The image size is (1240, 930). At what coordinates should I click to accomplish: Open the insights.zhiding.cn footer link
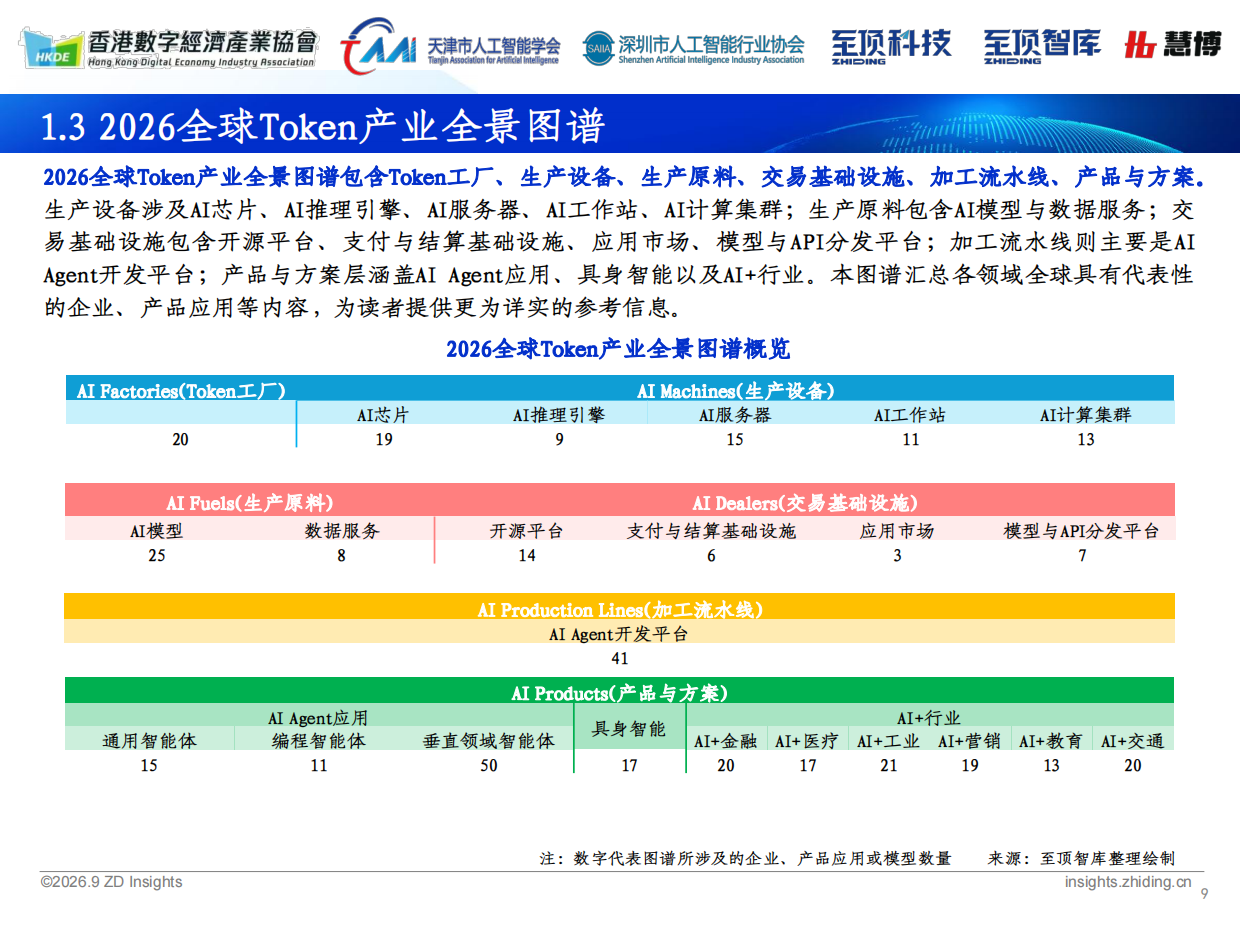point(1128,882)
